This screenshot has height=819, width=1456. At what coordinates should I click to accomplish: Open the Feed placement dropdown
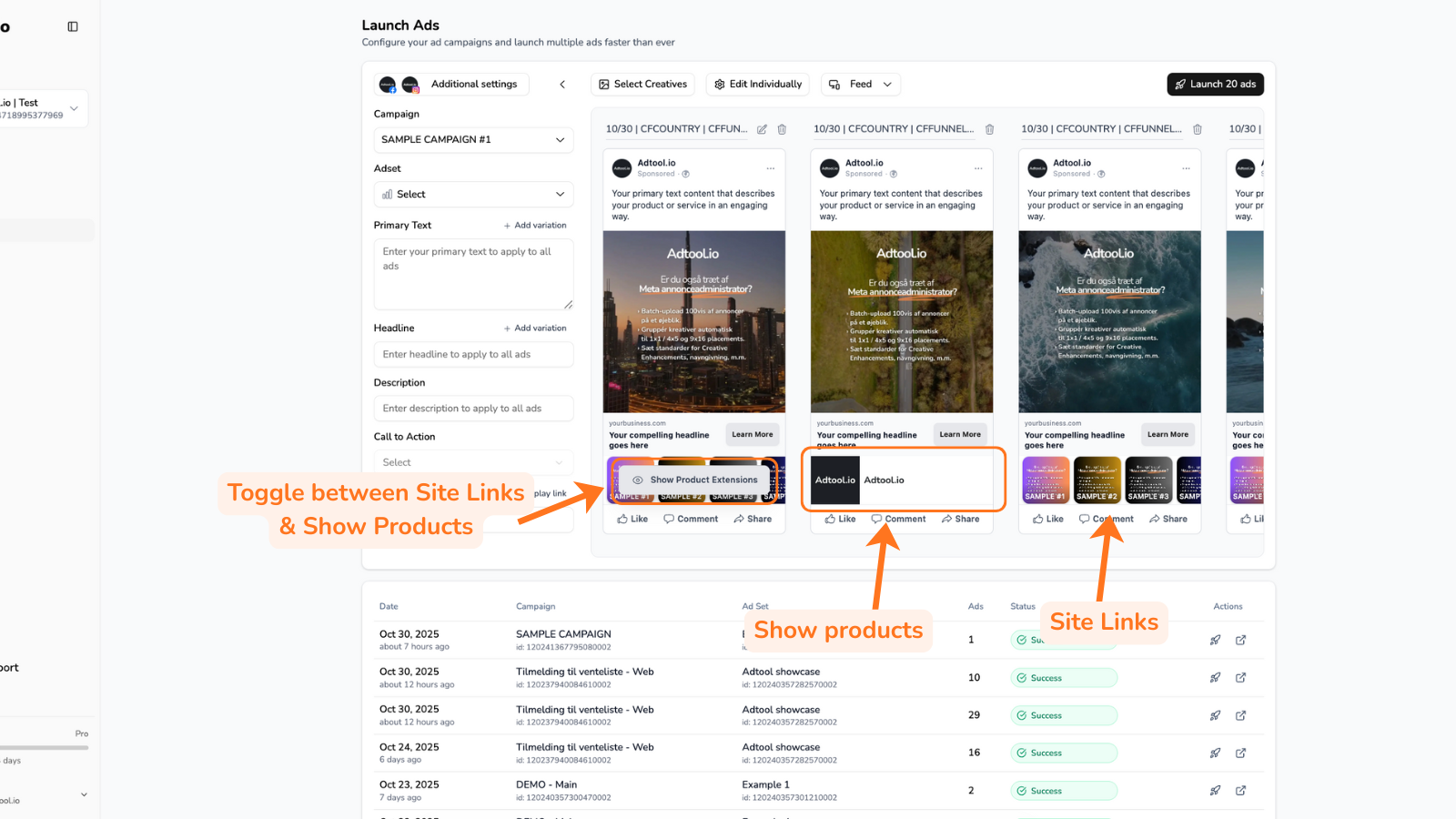pyautogui.click(x=861, y=85)
